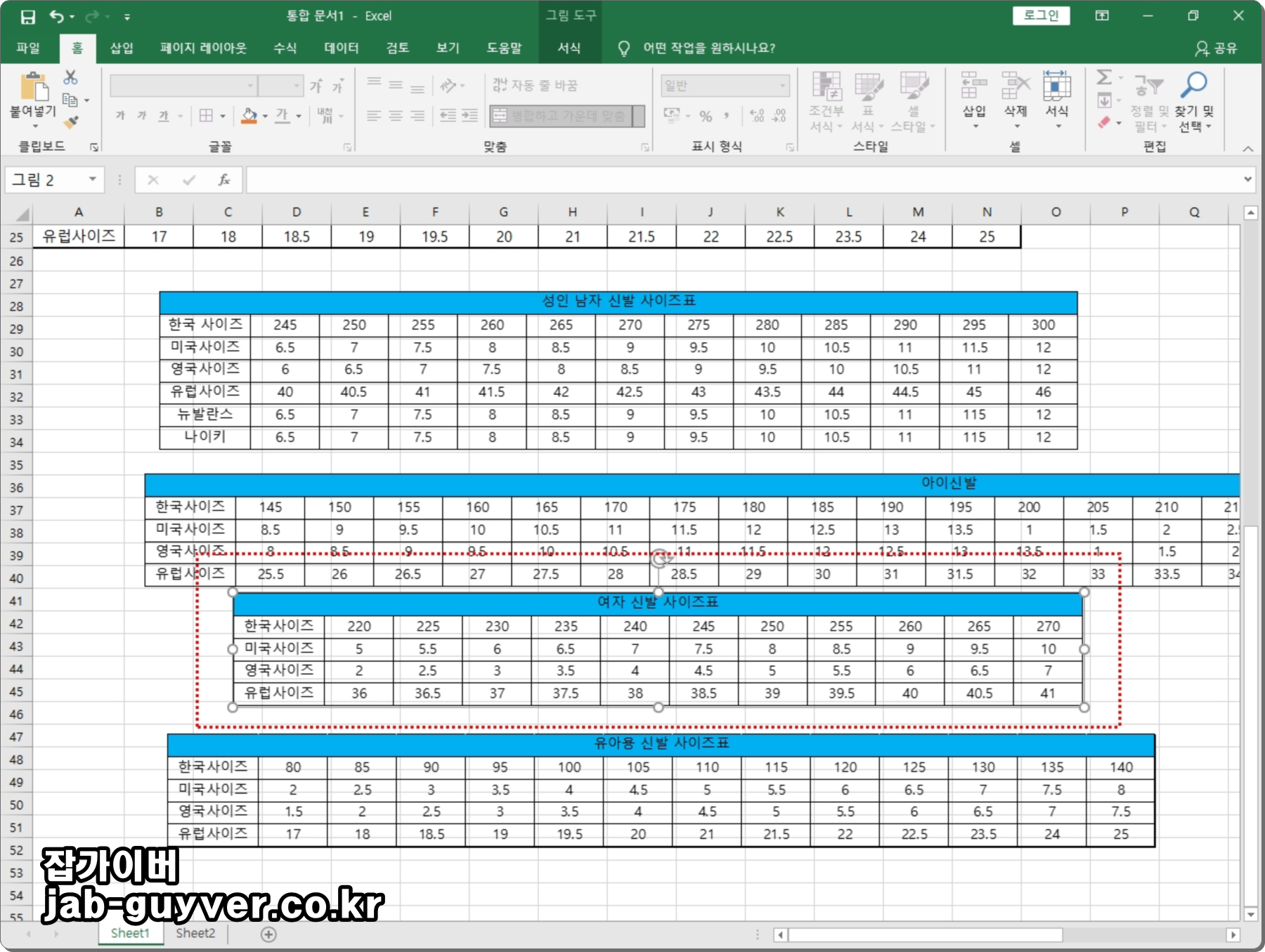
Task: Click the Save icon in quick access toolbar
Action: point(27,16)
